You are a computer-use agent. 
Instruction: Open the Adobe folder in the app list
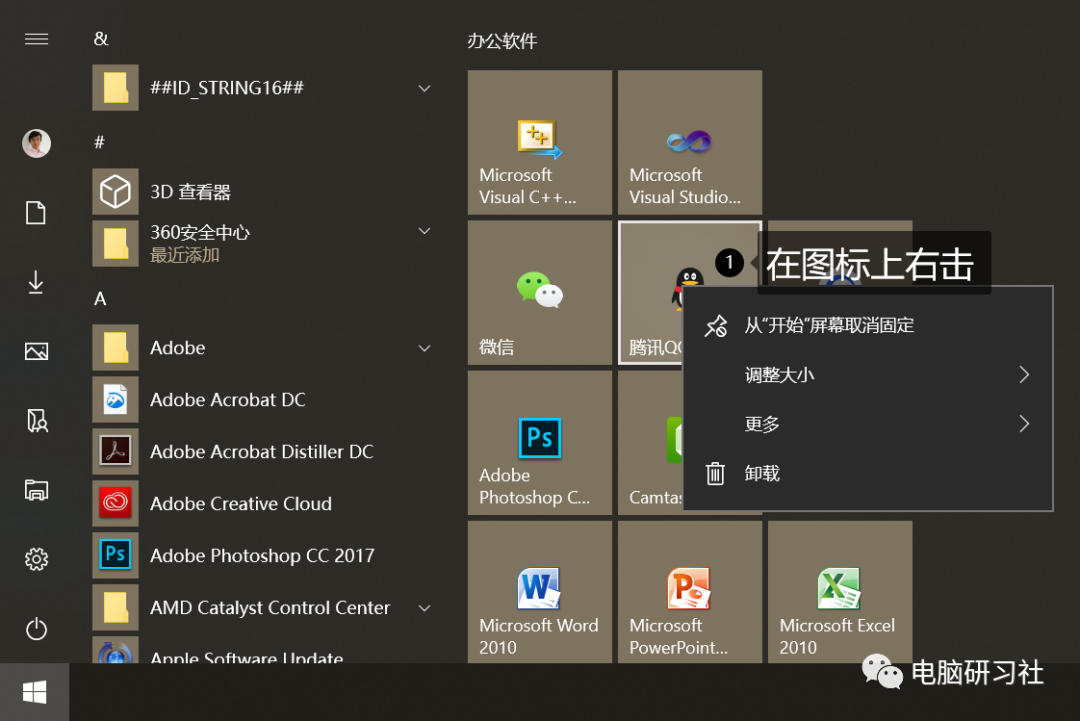265,348
